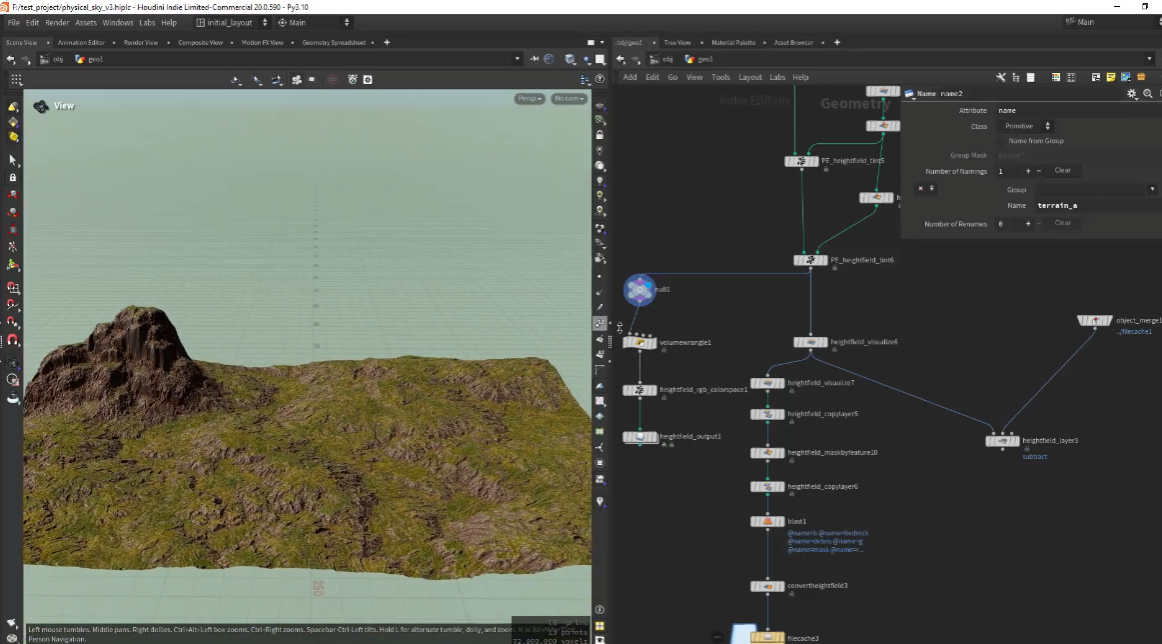Click the camera View tool icon in viewport
Viewport: 1162px width, 644px height.
(x=41, y=107)
